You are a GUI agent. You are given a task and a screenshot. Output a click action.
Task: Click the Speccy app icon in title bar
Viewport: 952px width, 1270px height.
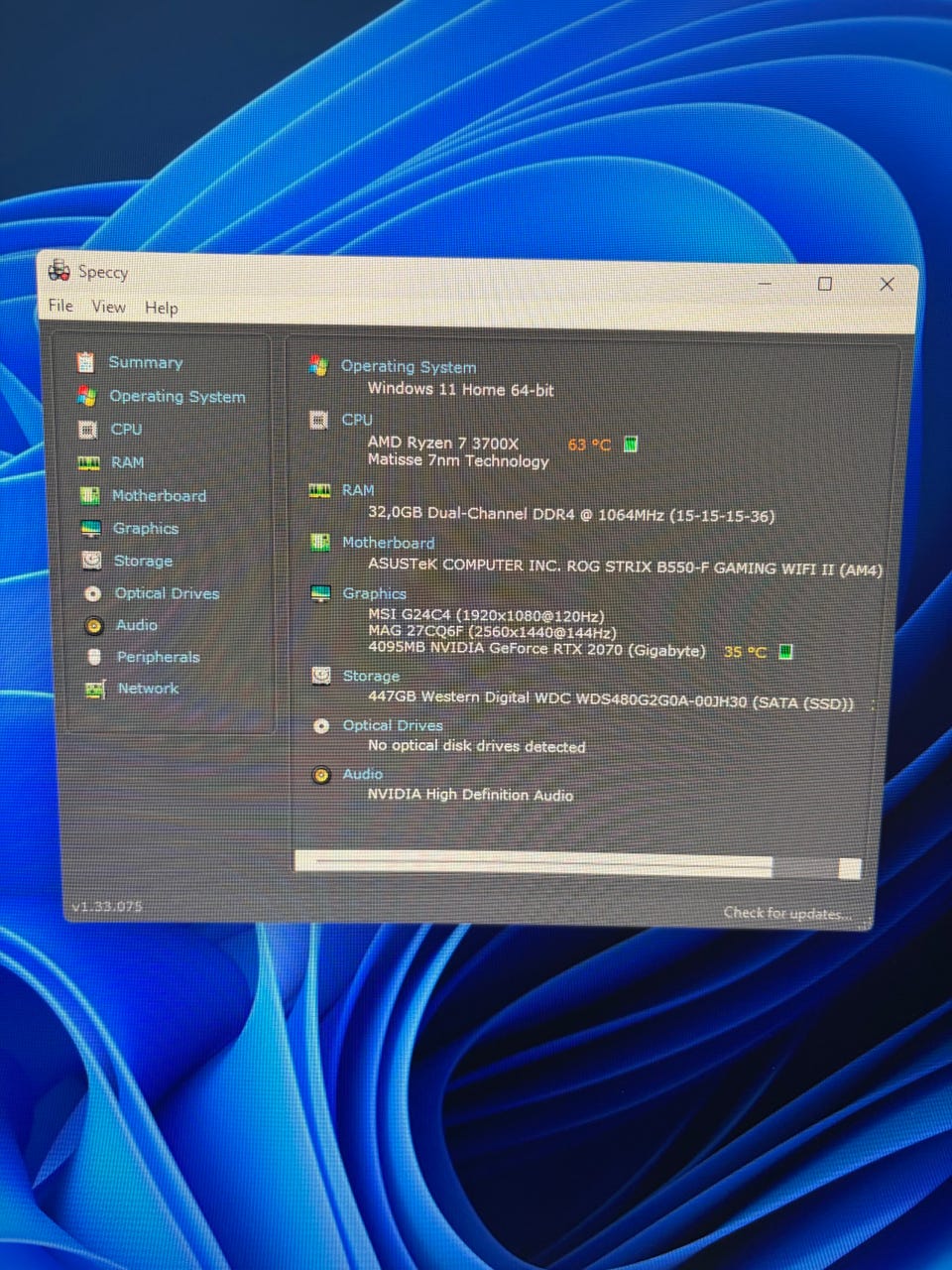59,270
